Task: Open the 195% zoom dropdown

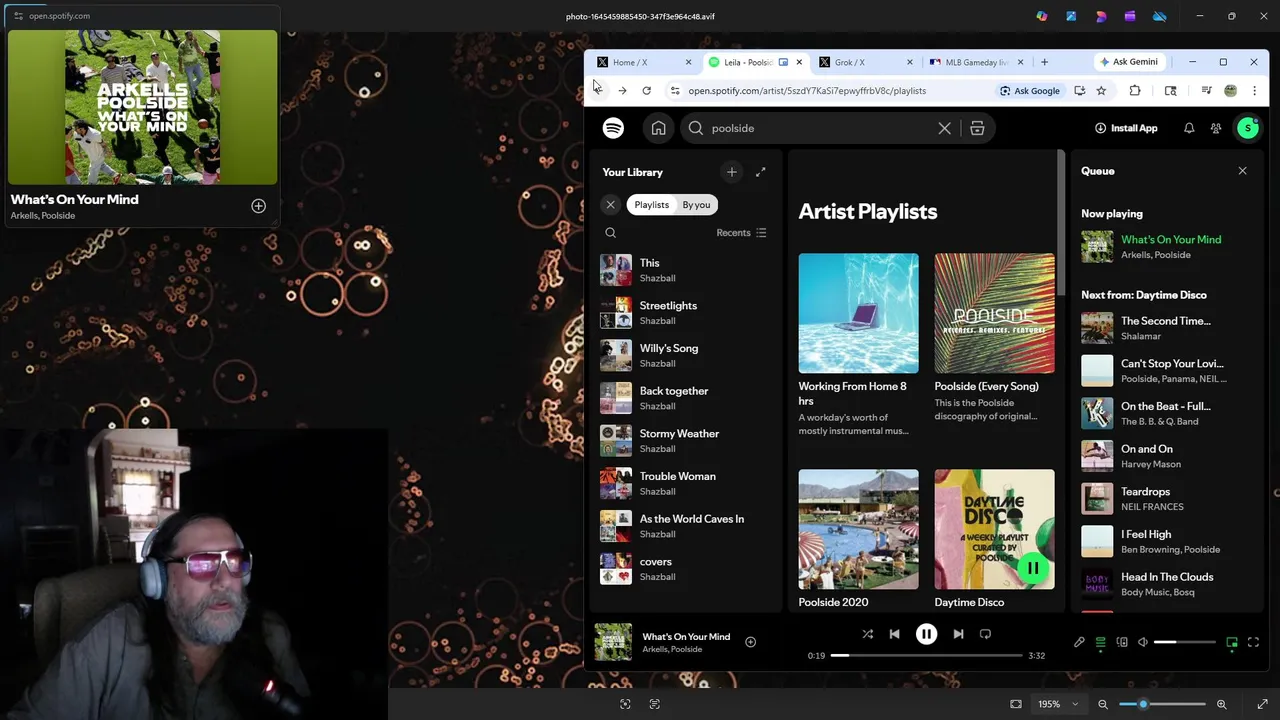Action: click(x=1057, y=704)
